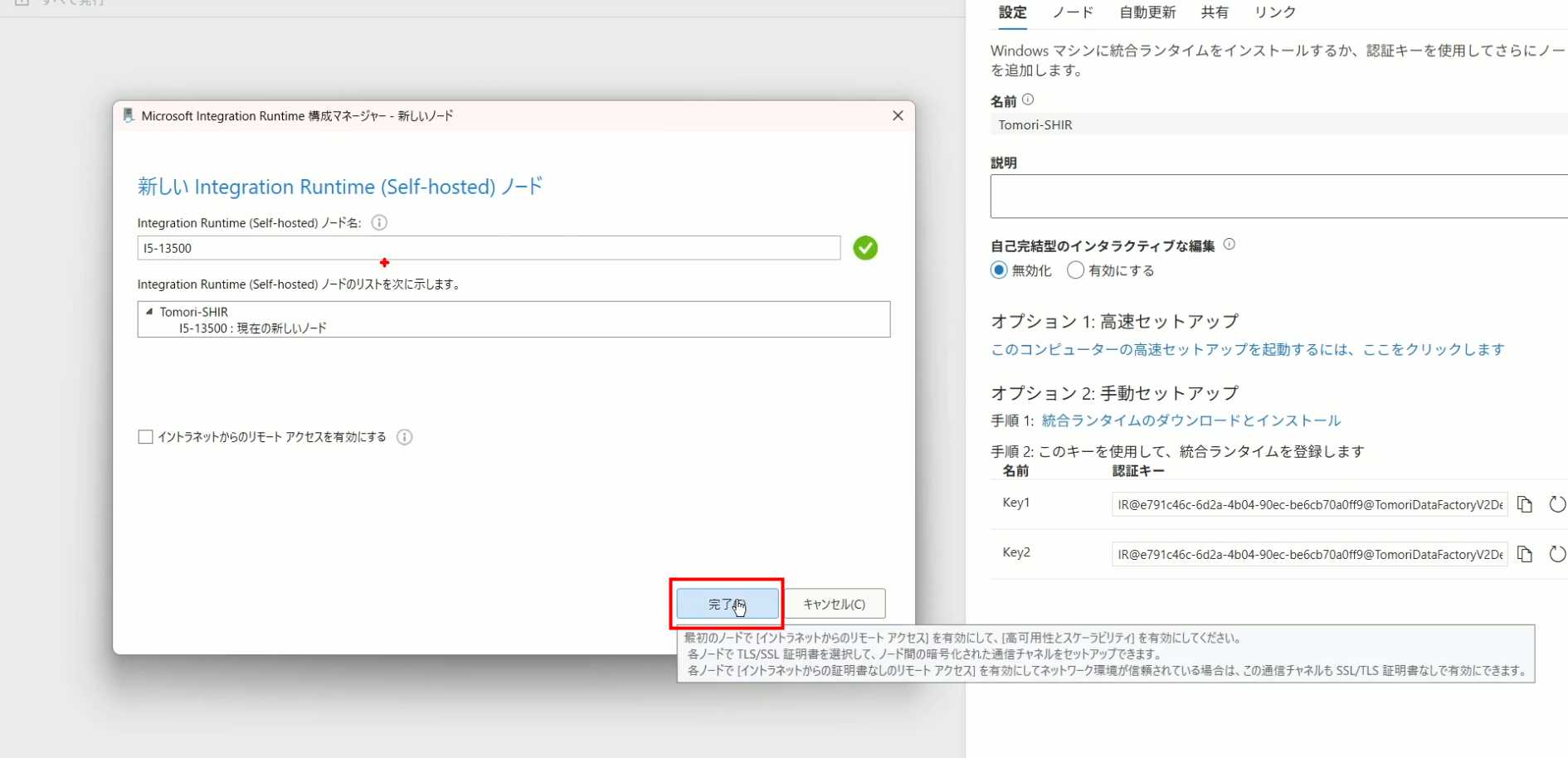Click the node name input field
1568x758 pixels.
click(488, 248)
